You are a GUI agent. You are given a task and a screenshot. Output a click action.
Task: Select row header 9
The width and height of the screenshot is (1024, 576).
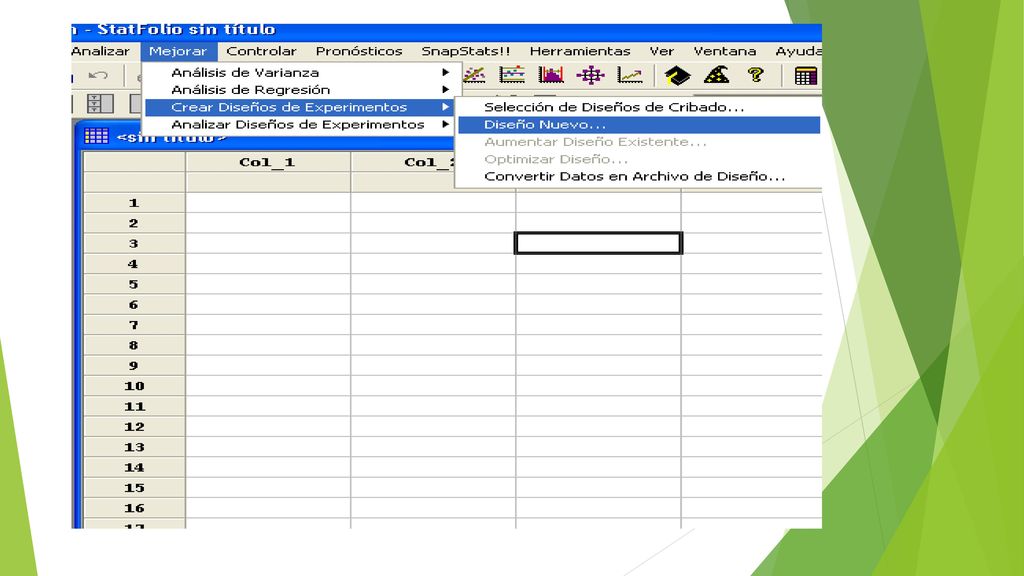[x=134, y=366]
